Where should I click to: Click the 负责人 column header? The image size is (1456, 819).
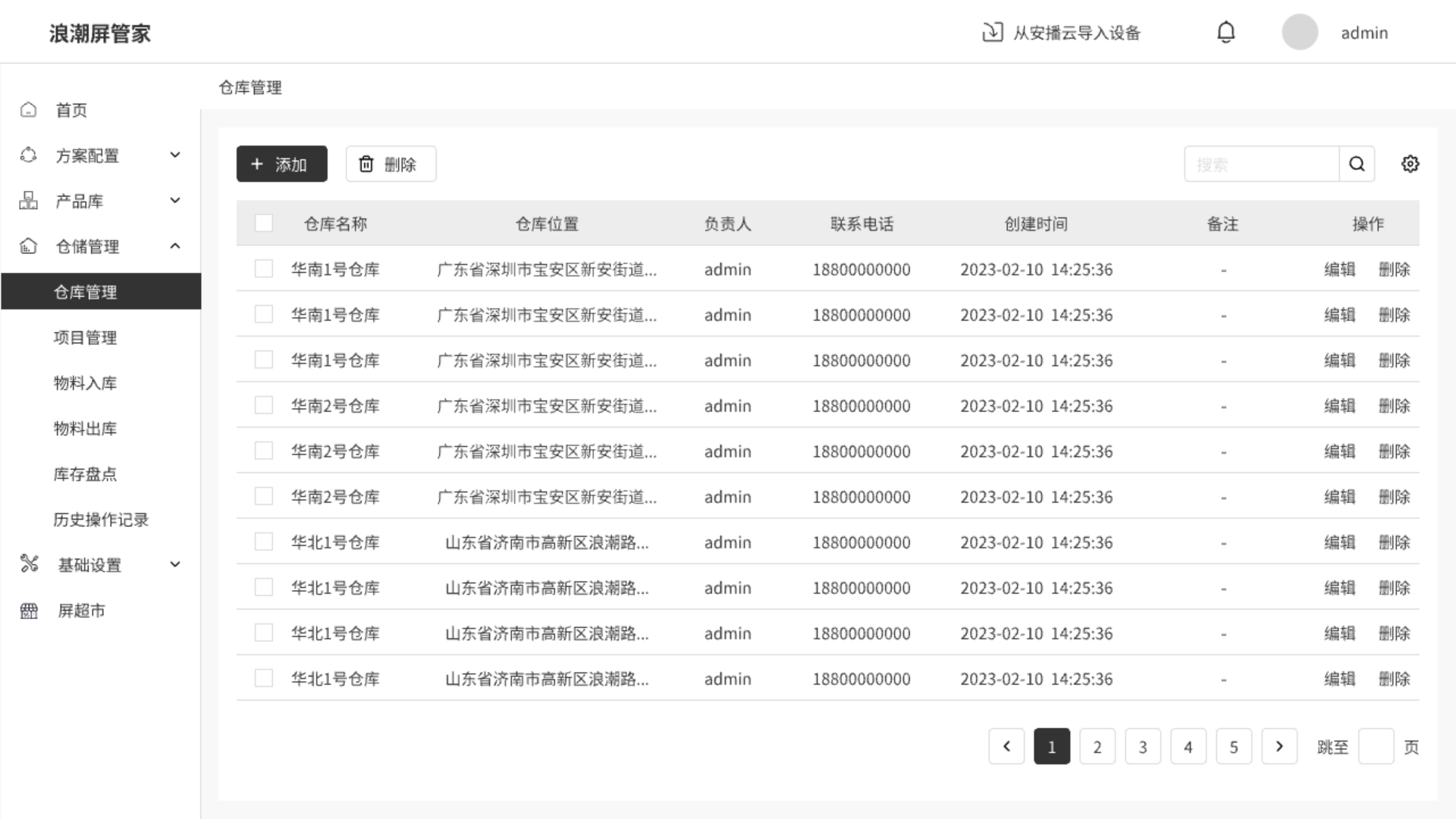point(727,224)
